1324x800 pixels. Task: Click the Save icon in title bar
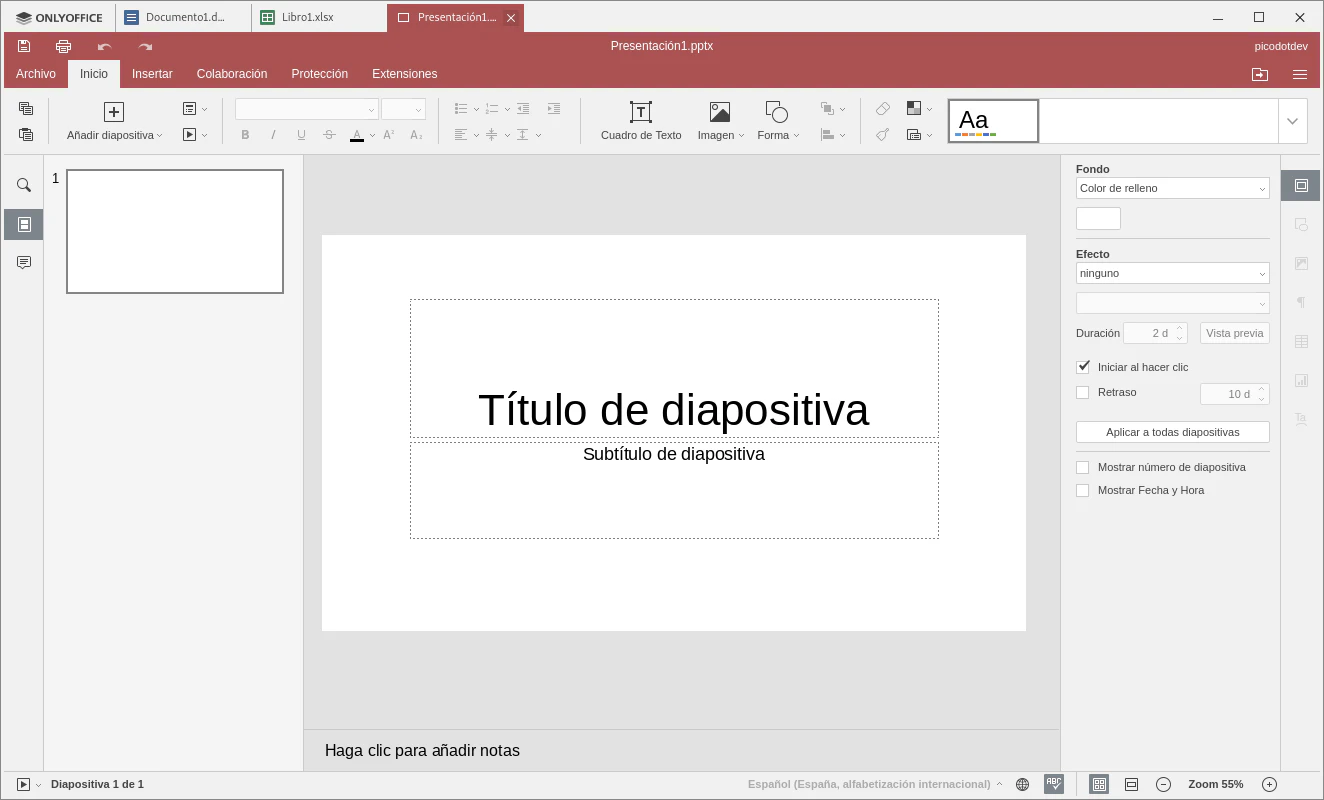click(24, 46)
